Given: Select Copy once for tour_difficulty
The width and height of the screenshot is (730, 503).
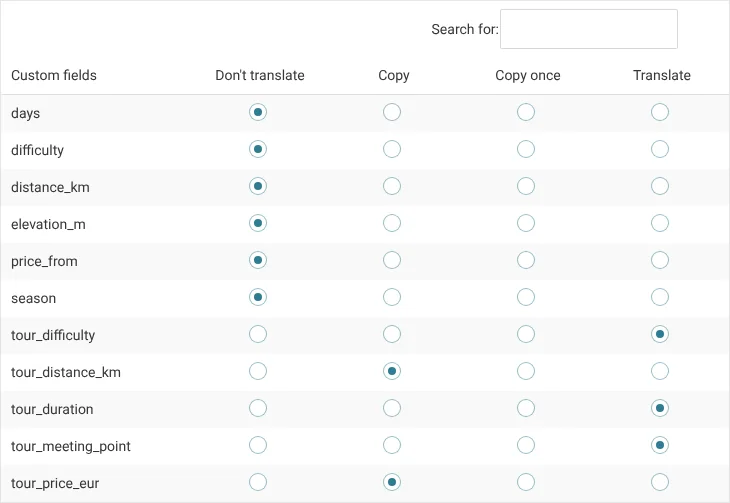Looking at the screenshot, I should point(526,334).
